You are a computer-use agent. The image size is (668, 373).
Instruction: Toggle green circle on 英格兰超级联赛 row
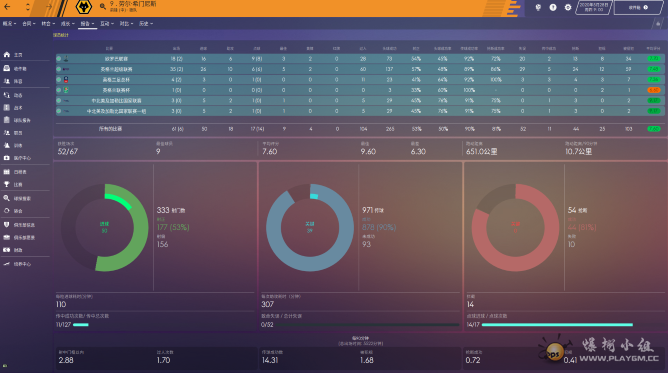pos(59,69)
